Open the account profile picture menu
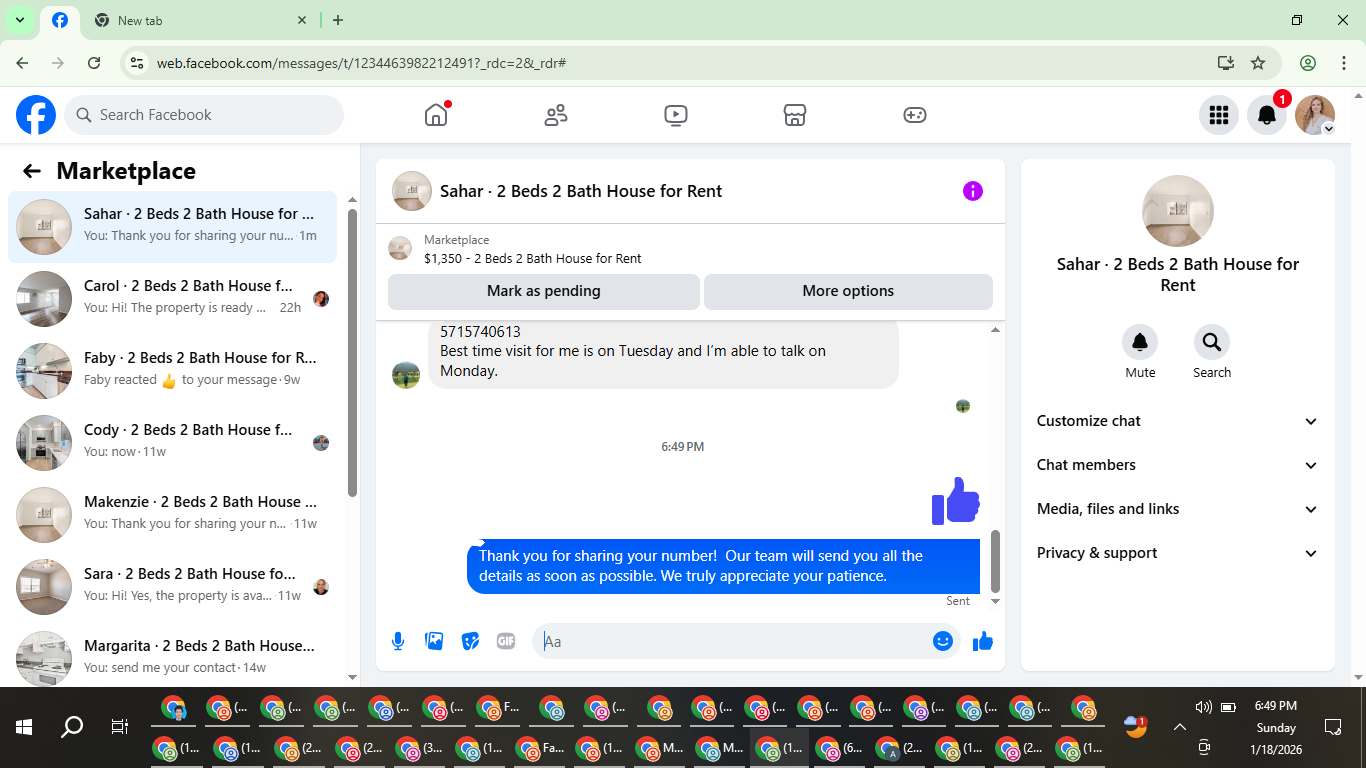The width and height of the screenshot is (1366, 768). [x=1315, y=115]
